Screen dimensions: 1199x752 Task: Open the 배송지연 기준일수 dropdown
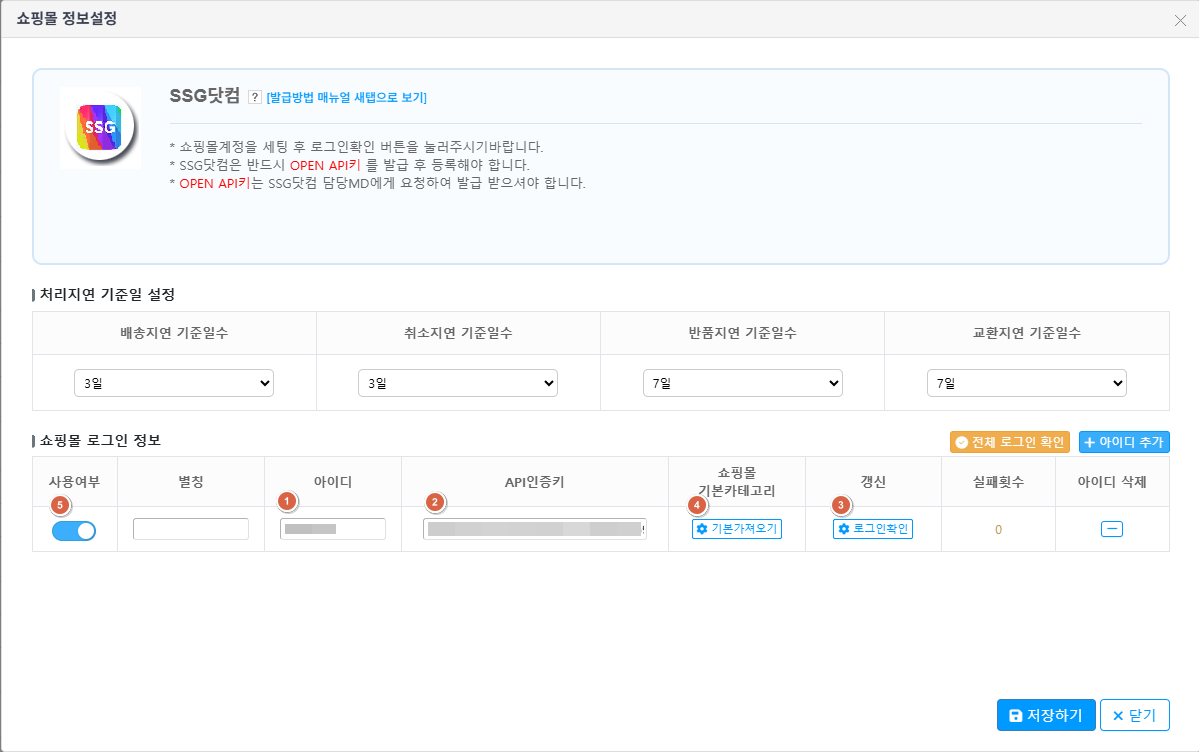coord(174,383)
